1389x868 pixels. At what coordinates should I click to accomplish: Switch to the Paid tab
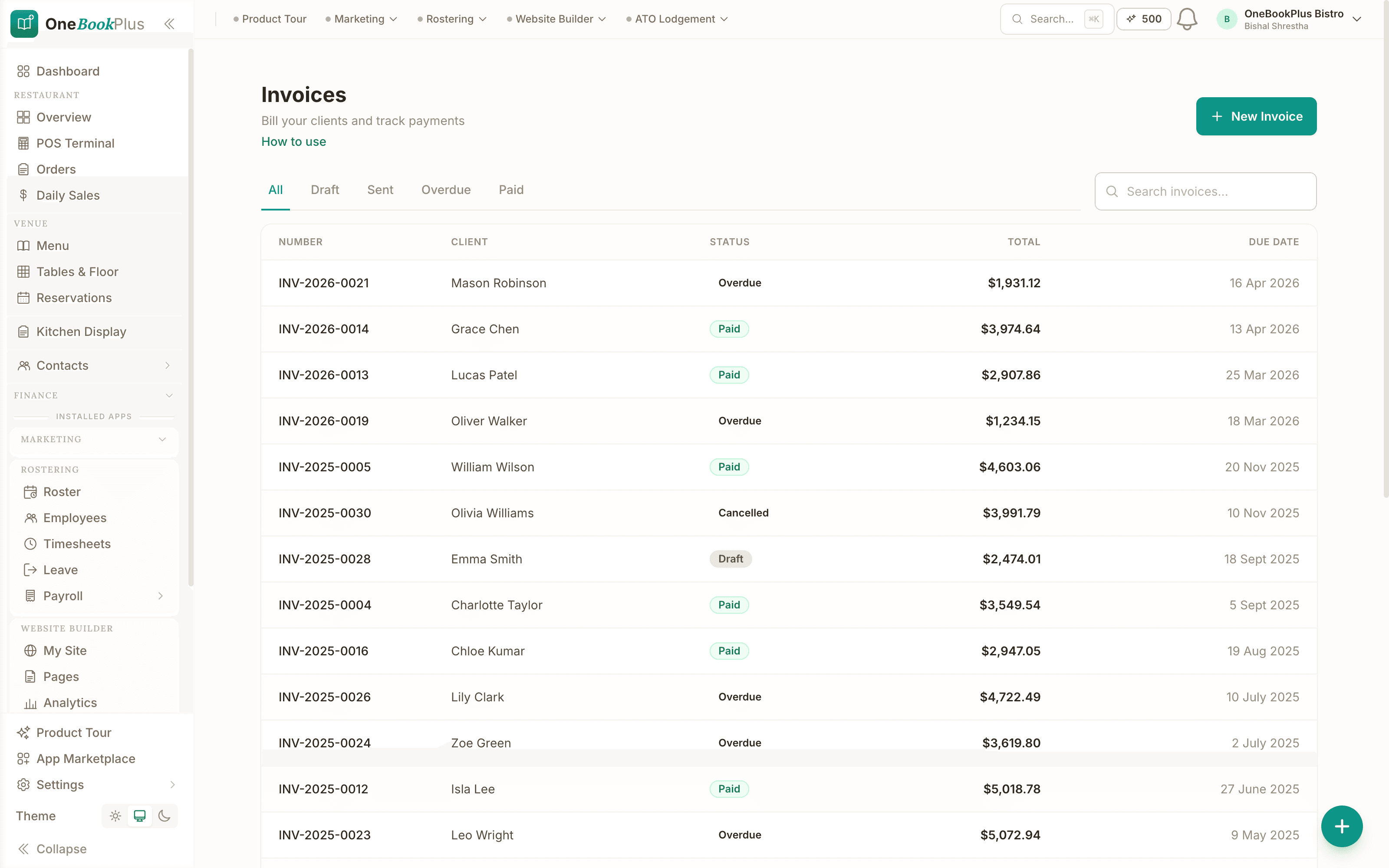point(511,190)
